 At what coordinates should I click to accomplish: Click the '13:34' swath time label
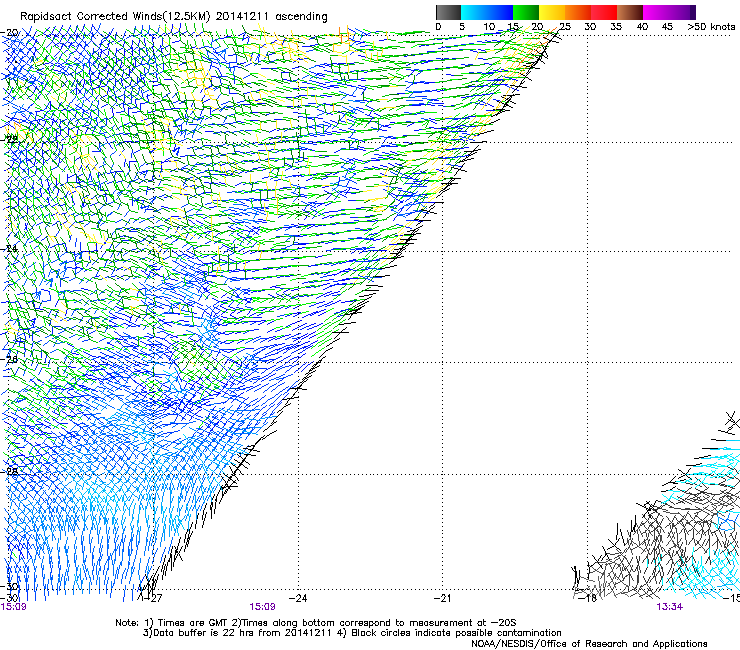click(x=670, y=607)
